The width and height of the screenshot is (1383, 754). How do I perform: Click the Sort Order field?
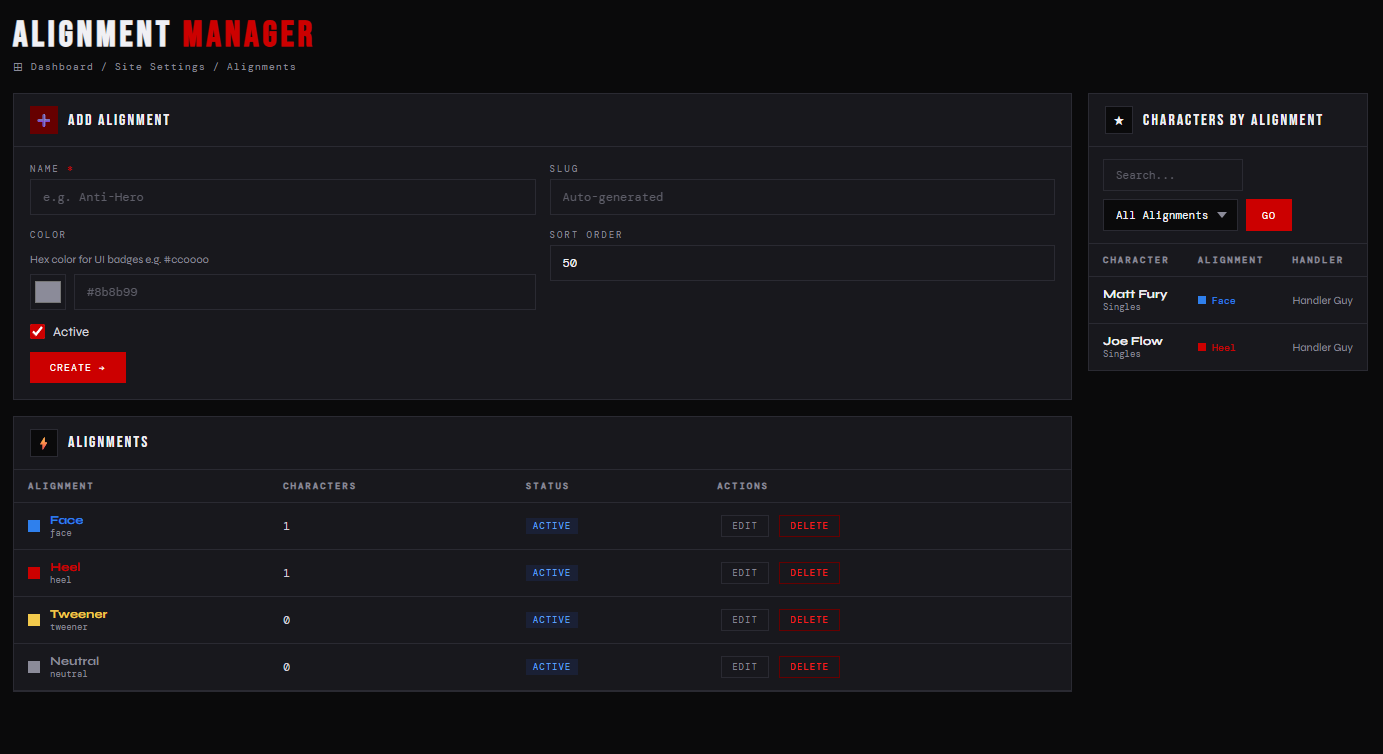pos(802,263)
